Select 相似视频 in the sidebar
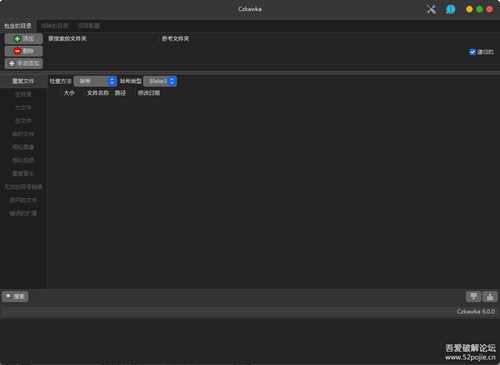Image resolution: width=500 pixels, height=365 pixels. tap(23, 160)
